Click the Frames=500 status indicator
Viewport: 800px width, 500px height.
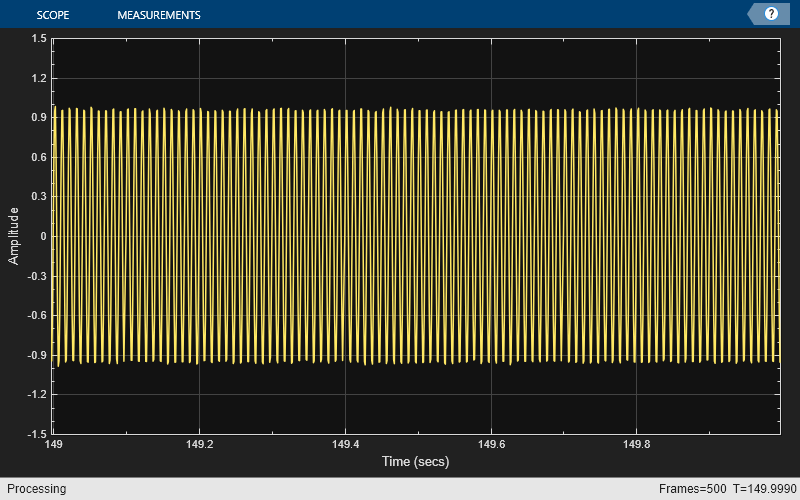692,489
